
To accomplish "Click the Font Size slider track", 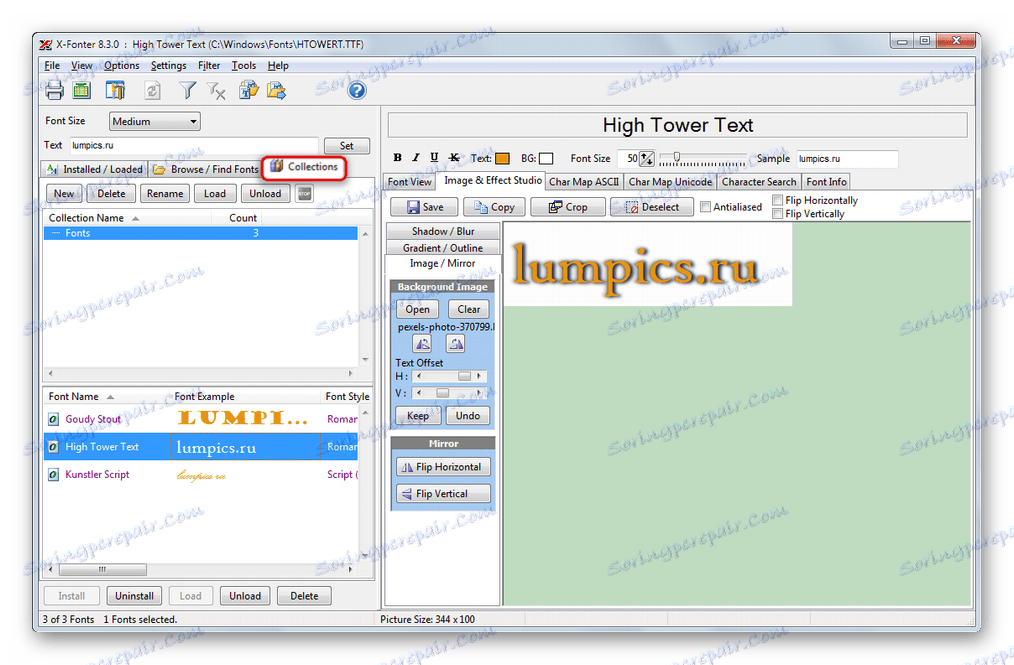I will click(x=702, y=158).
